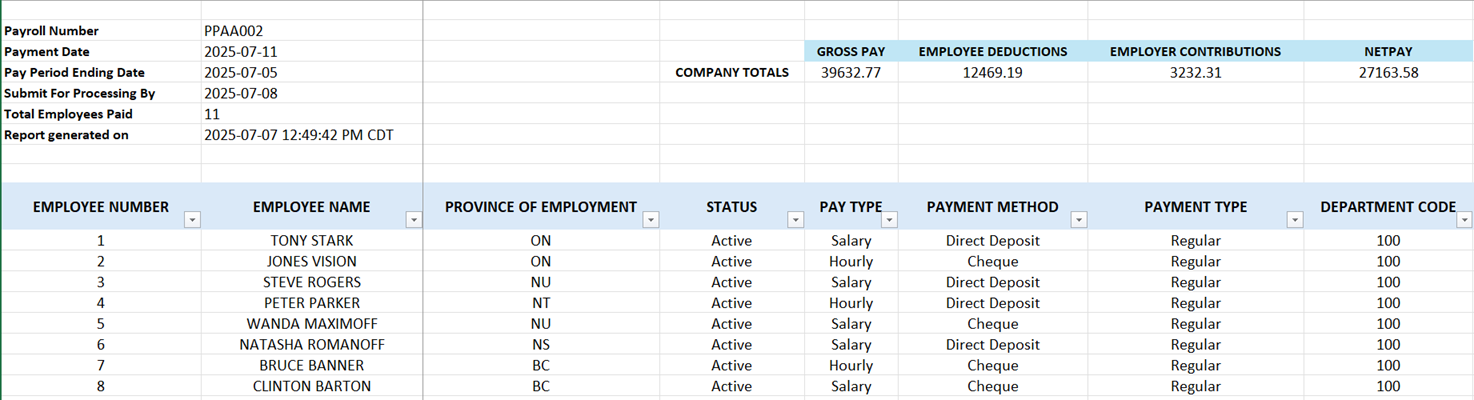Select the company Gross Pay total 39632.77
1474x400 pixels.
(x=850, y=73)
